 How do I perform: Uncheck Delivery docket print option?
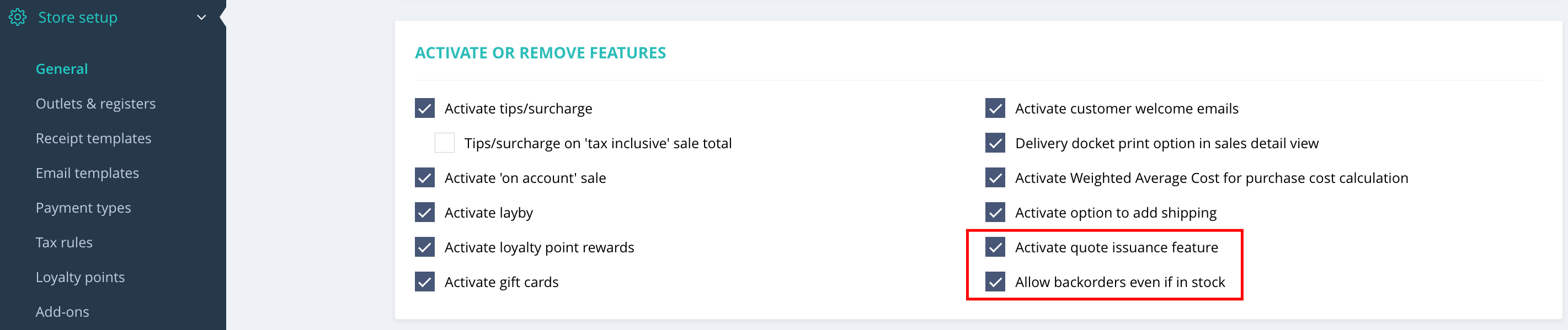995,143
